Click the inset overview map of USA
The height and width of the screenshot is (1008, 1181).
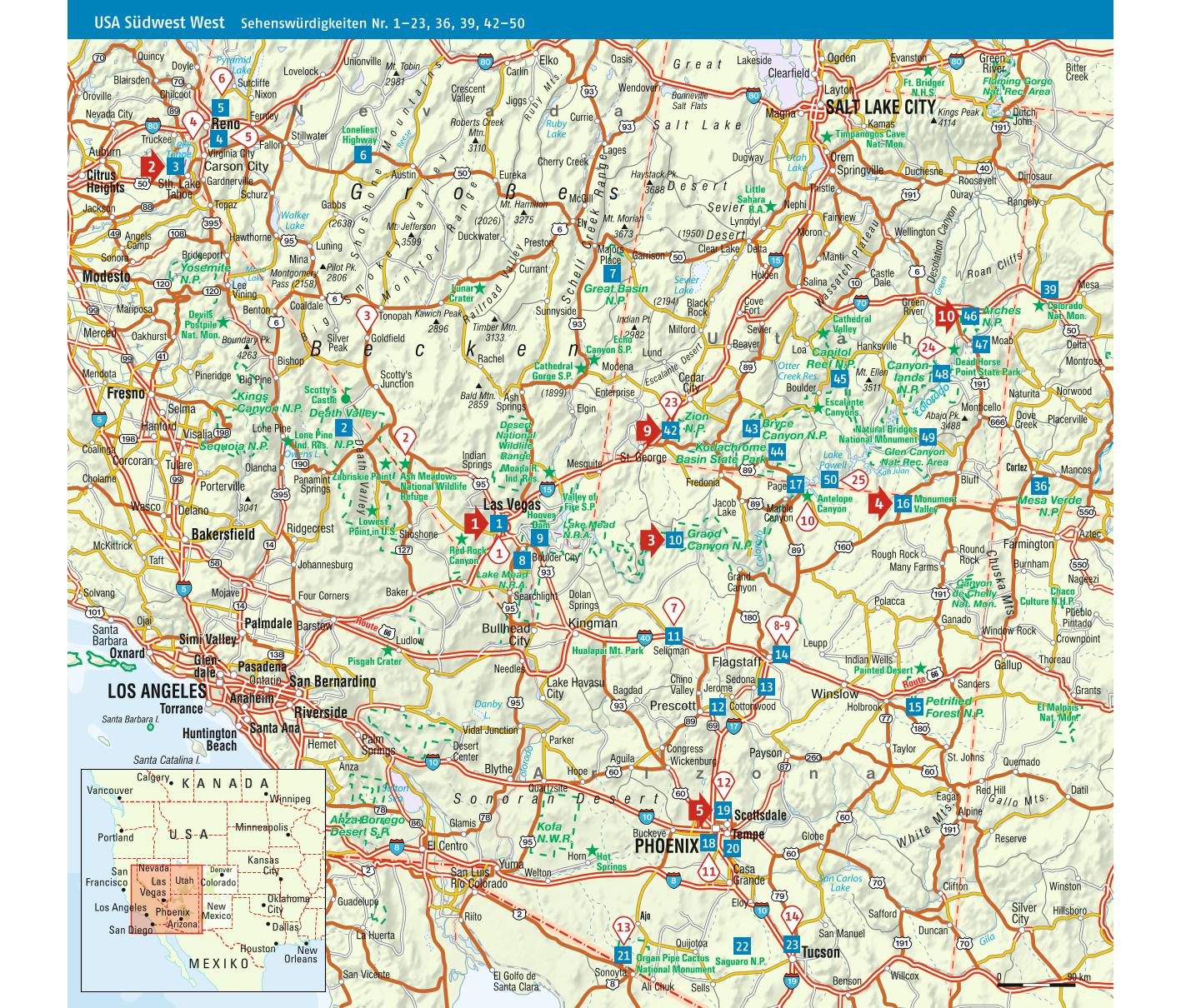click(203, 880)
